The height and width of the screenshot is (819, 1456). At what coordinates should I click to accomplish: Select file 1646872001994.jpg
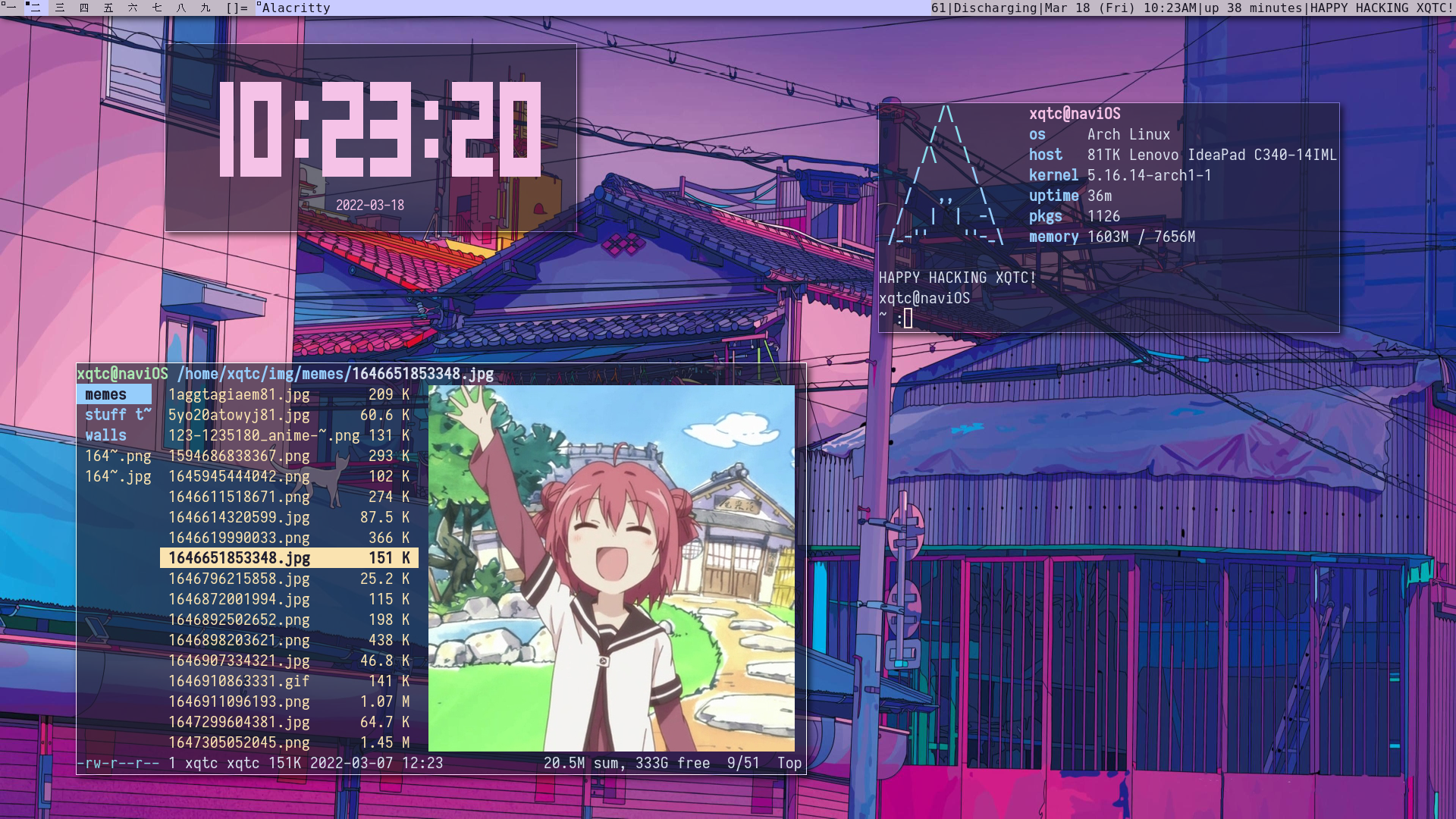click(289, 599)
